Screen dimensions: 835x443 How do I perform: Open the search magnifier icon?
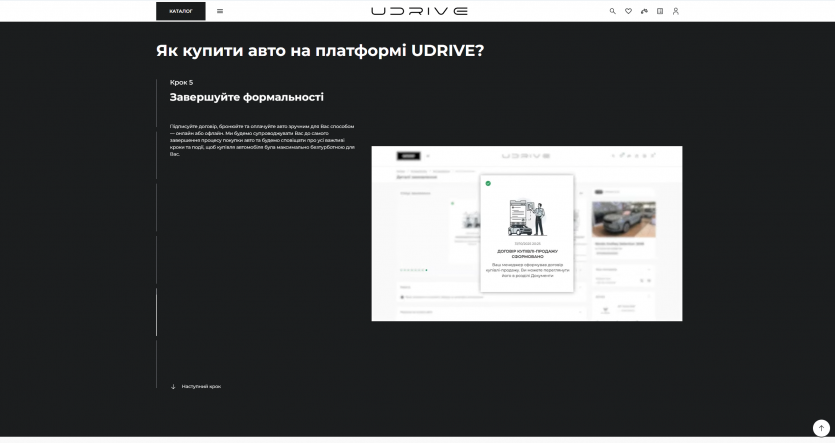coord(613,11)
